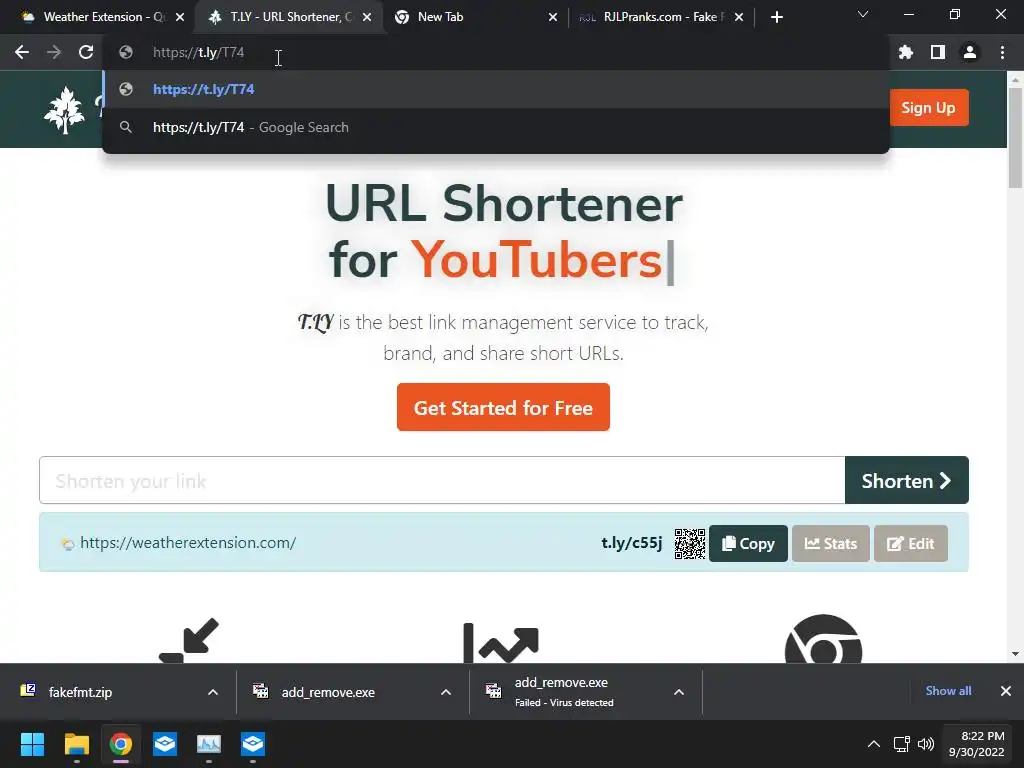Viewport: 1024px width, 768px height.
Task: Close the RJLPranks.com tab
Action: 739,17
